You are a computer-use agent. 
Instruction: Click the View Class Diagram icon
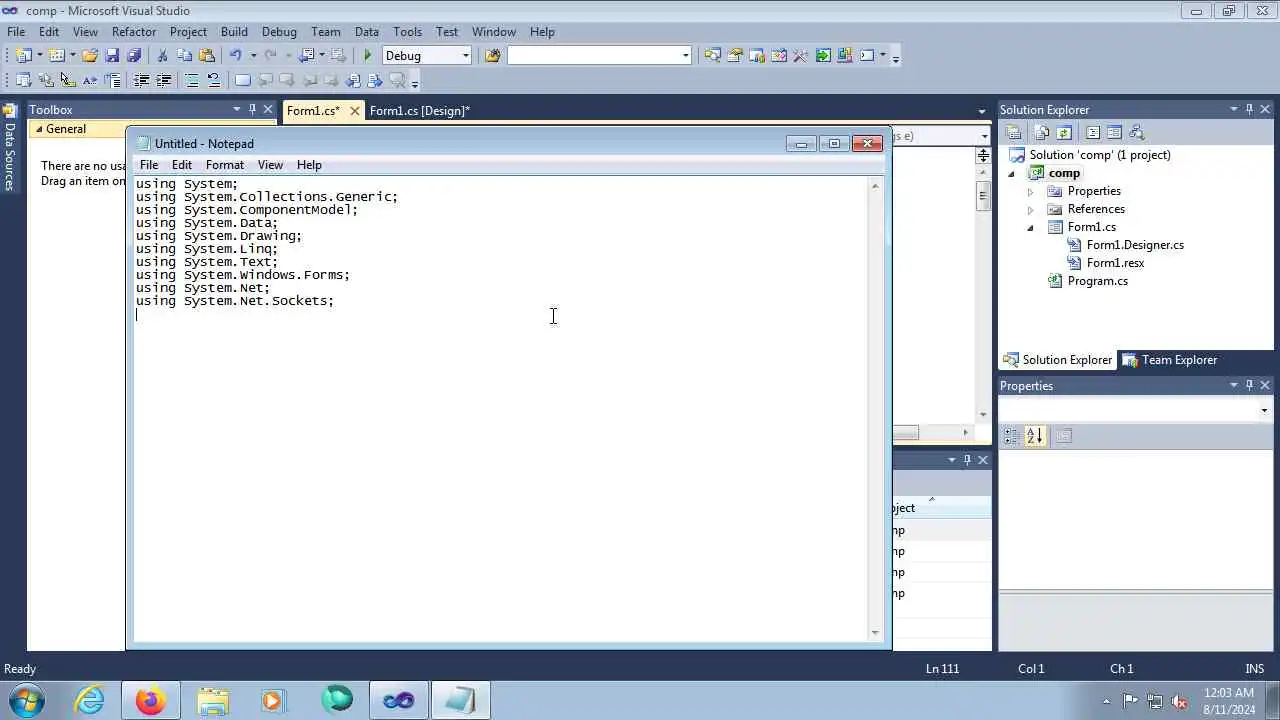pos(1136,132)
